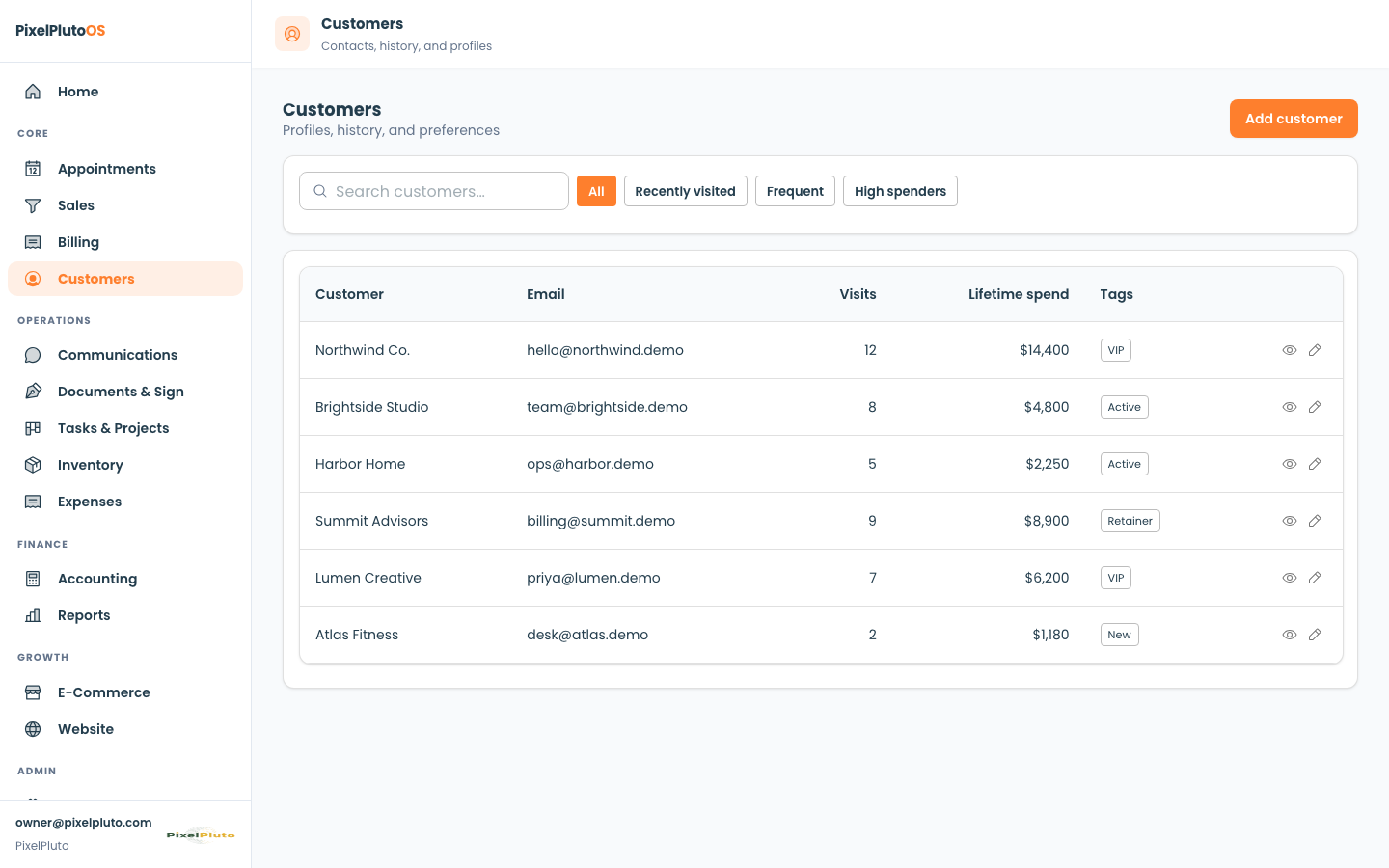This screenshot has width=1389, height=868.
Task: Filter by Recently visited customers
Action: (686, 191)
